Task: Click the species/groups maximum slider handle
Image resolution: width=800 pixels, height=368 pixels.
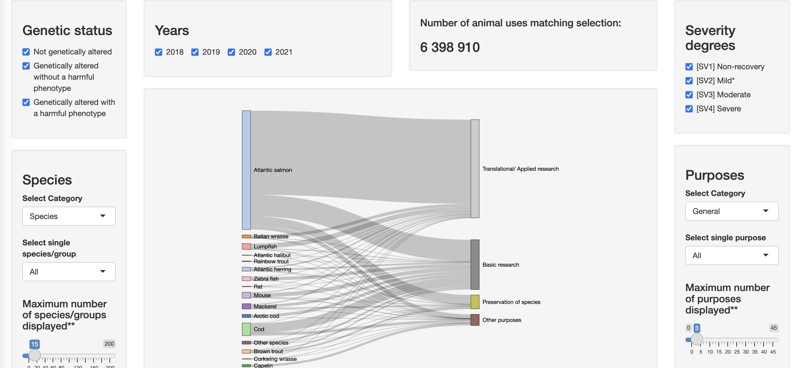Action: pyautogui.click(x=35, y=355)
